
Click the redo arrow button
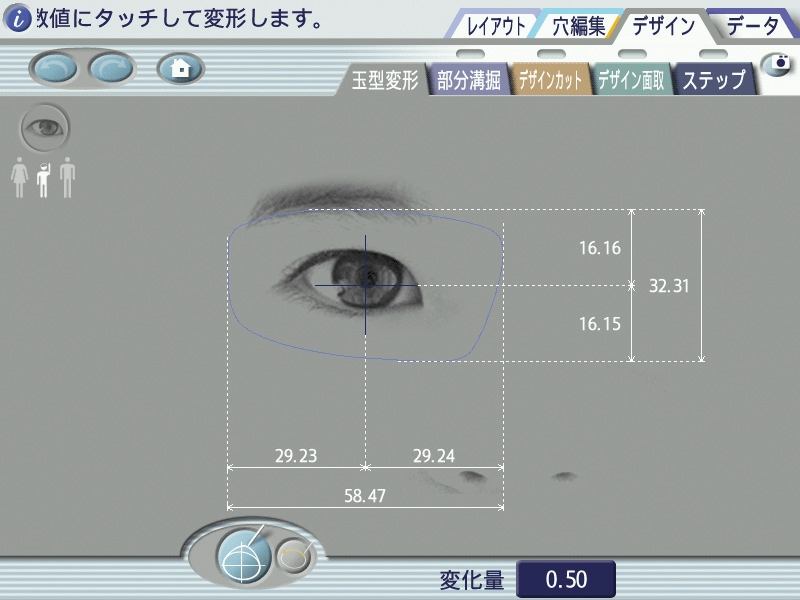tap(112, 68)
